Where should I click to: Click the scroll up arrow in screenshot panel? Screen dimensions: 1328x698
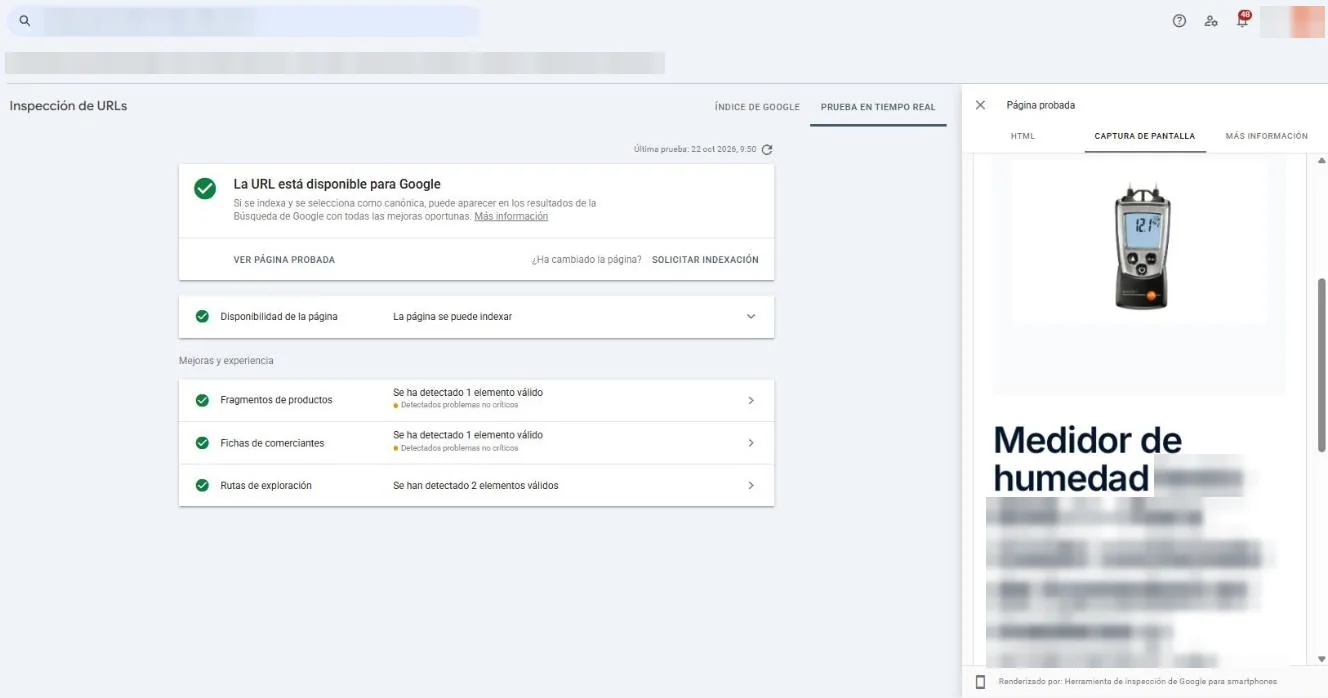pos(1321,160)
